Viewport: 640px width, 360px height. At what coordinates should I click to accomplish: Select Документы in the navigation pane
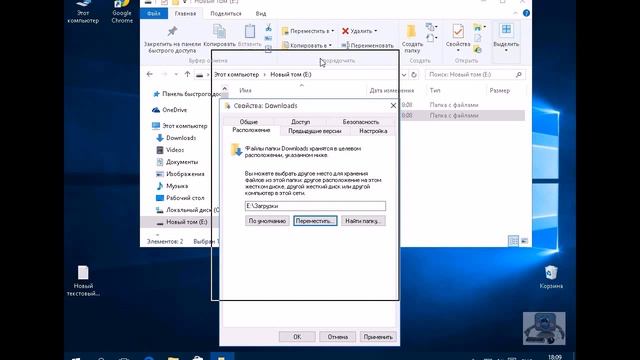point(182,162)
